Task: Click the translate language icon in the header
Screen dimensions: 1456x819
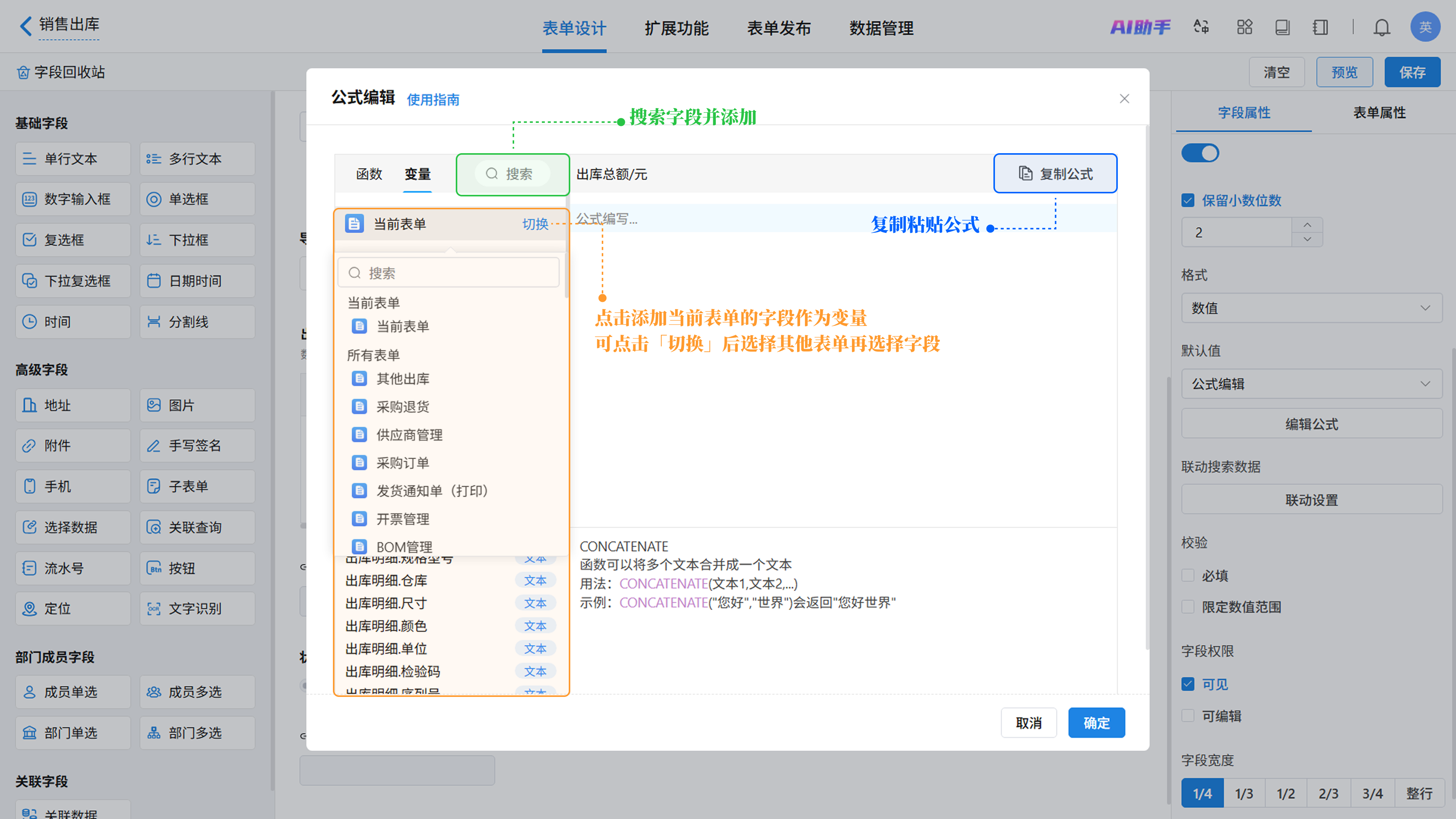Action: [1201, 27]
